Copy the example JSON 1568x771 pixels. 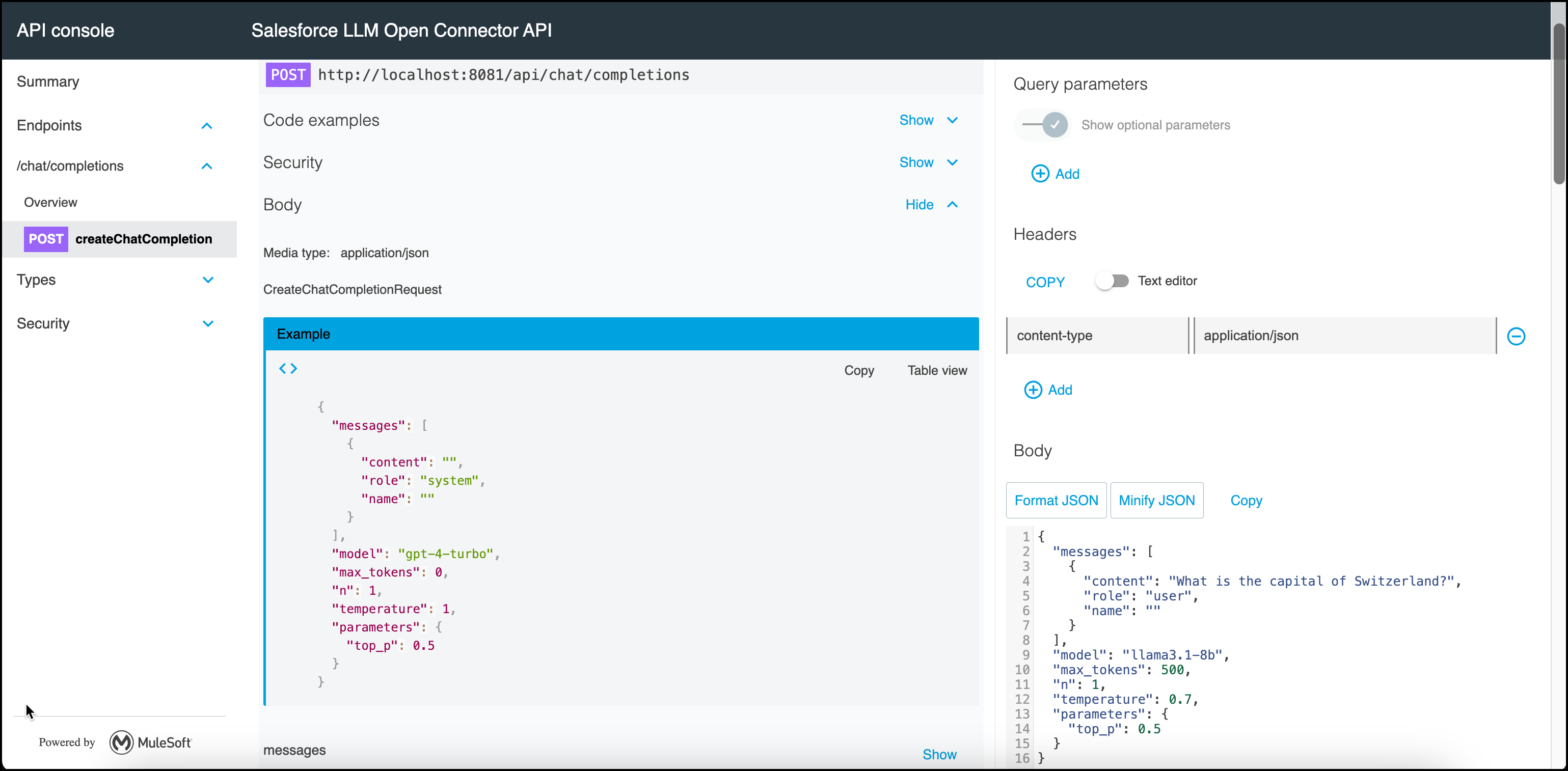click(x=859, y=370)
